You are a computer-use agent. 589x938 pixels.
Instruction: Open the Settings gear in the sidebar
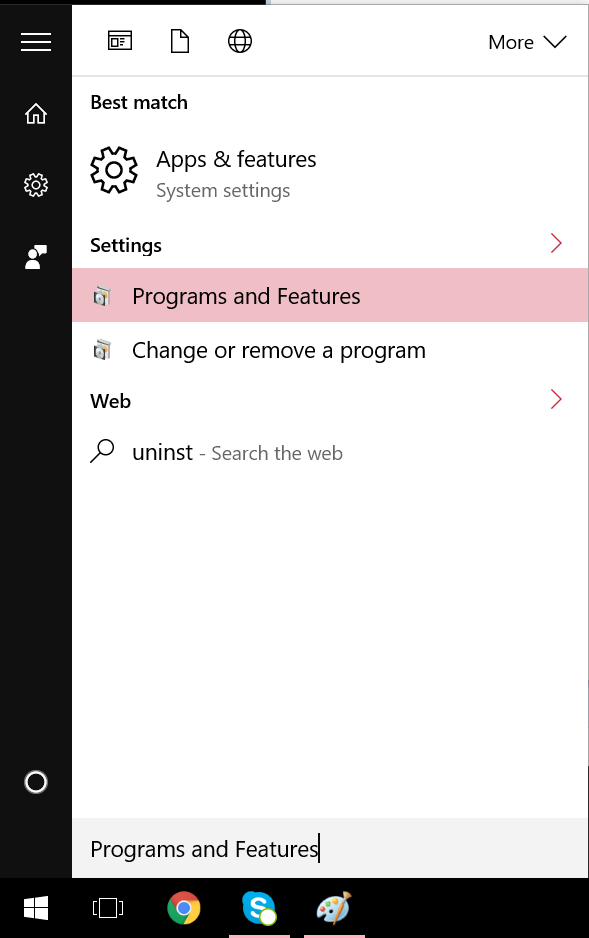(35, 184)
